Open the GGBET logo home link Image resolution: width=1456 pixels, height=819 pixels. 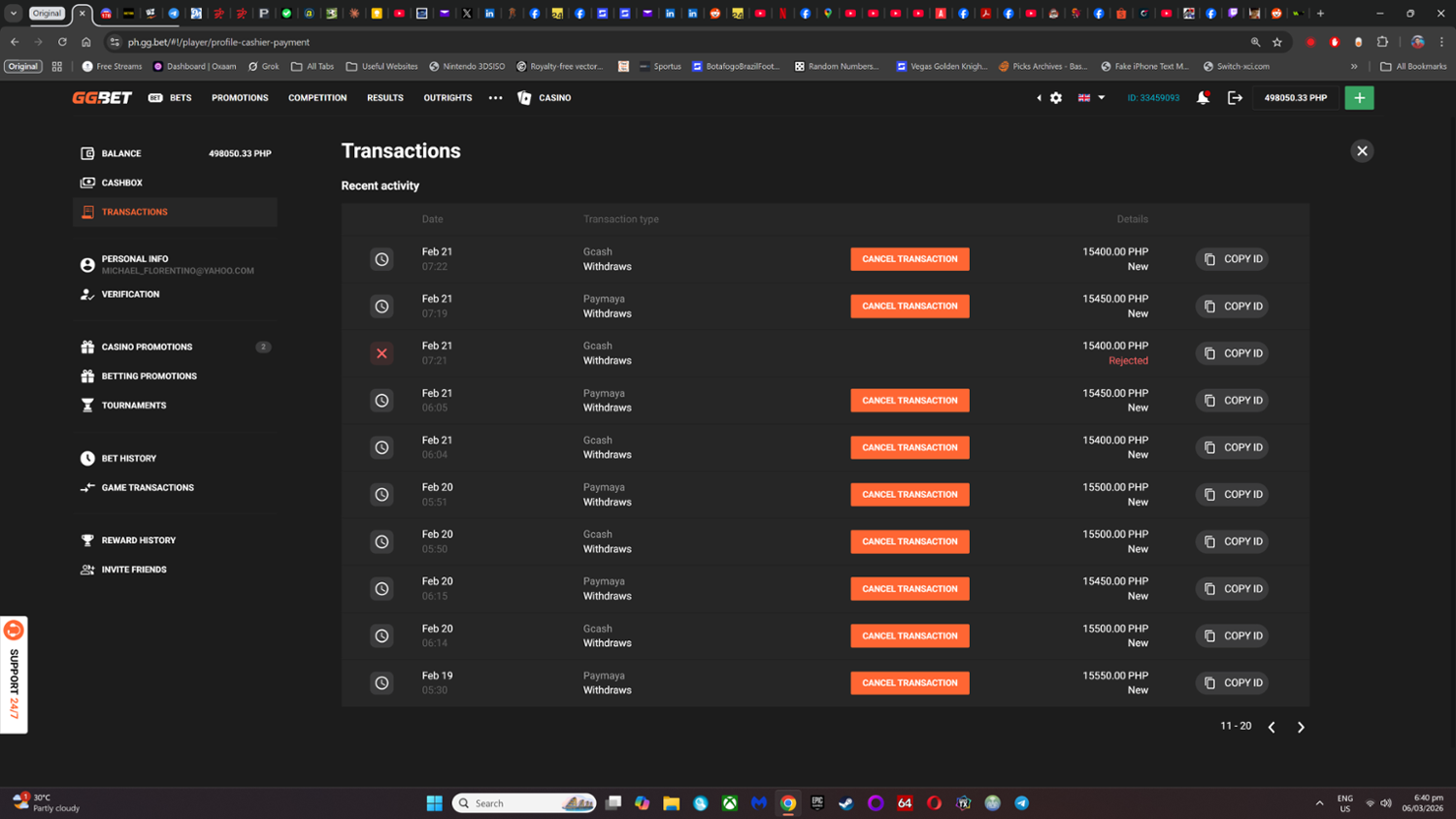(102, 98)
